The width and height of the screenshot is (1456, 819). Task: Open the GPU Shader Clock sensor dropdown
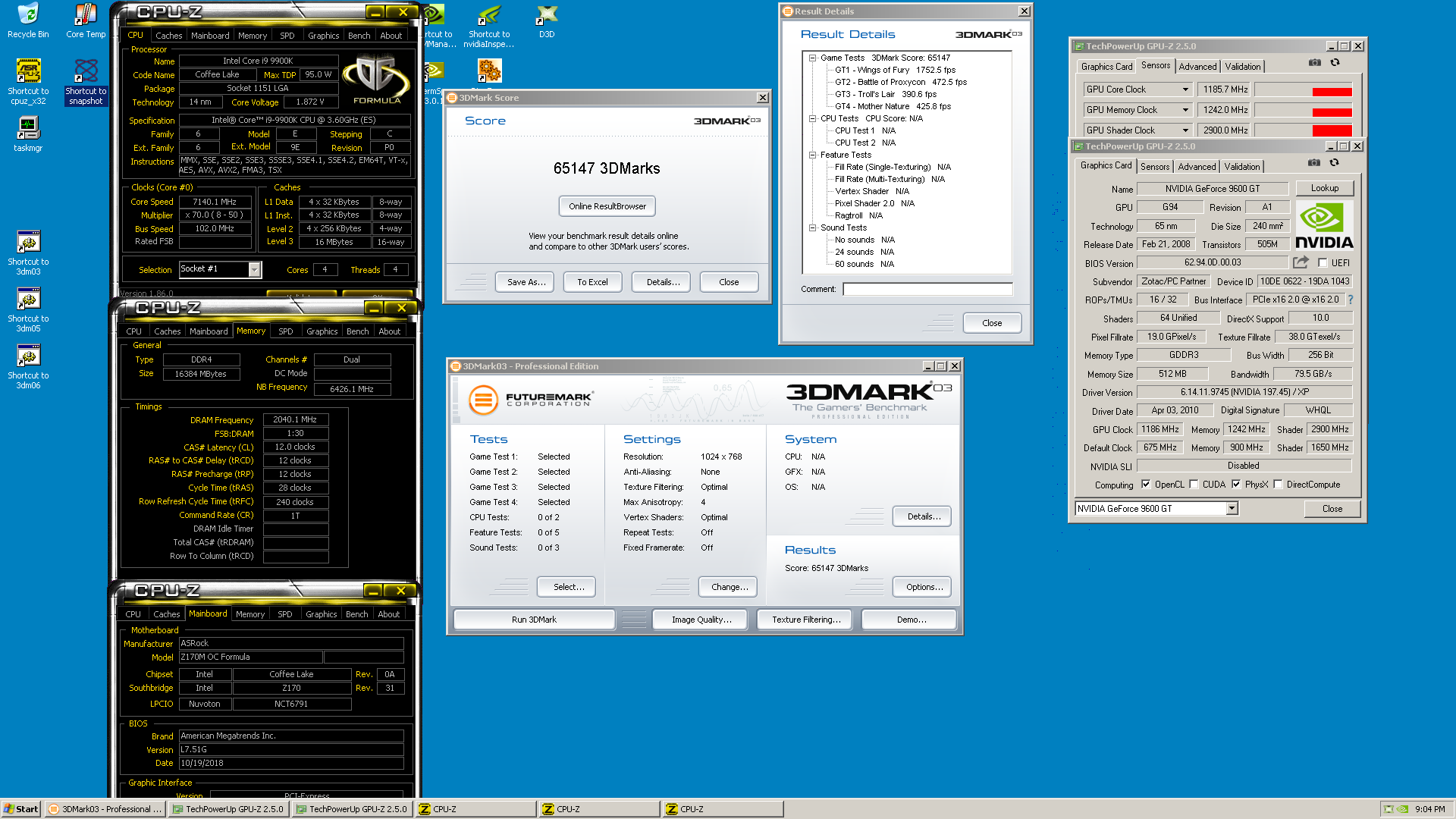pos(1185,130)
